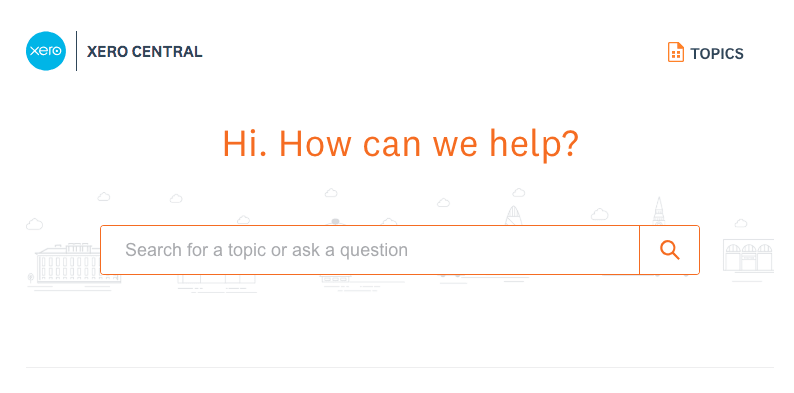The width and height of the screenshot is (794, 393).
Task: Focus the search for a topic field
Action: pyautogui.click(x=370, y=250)
